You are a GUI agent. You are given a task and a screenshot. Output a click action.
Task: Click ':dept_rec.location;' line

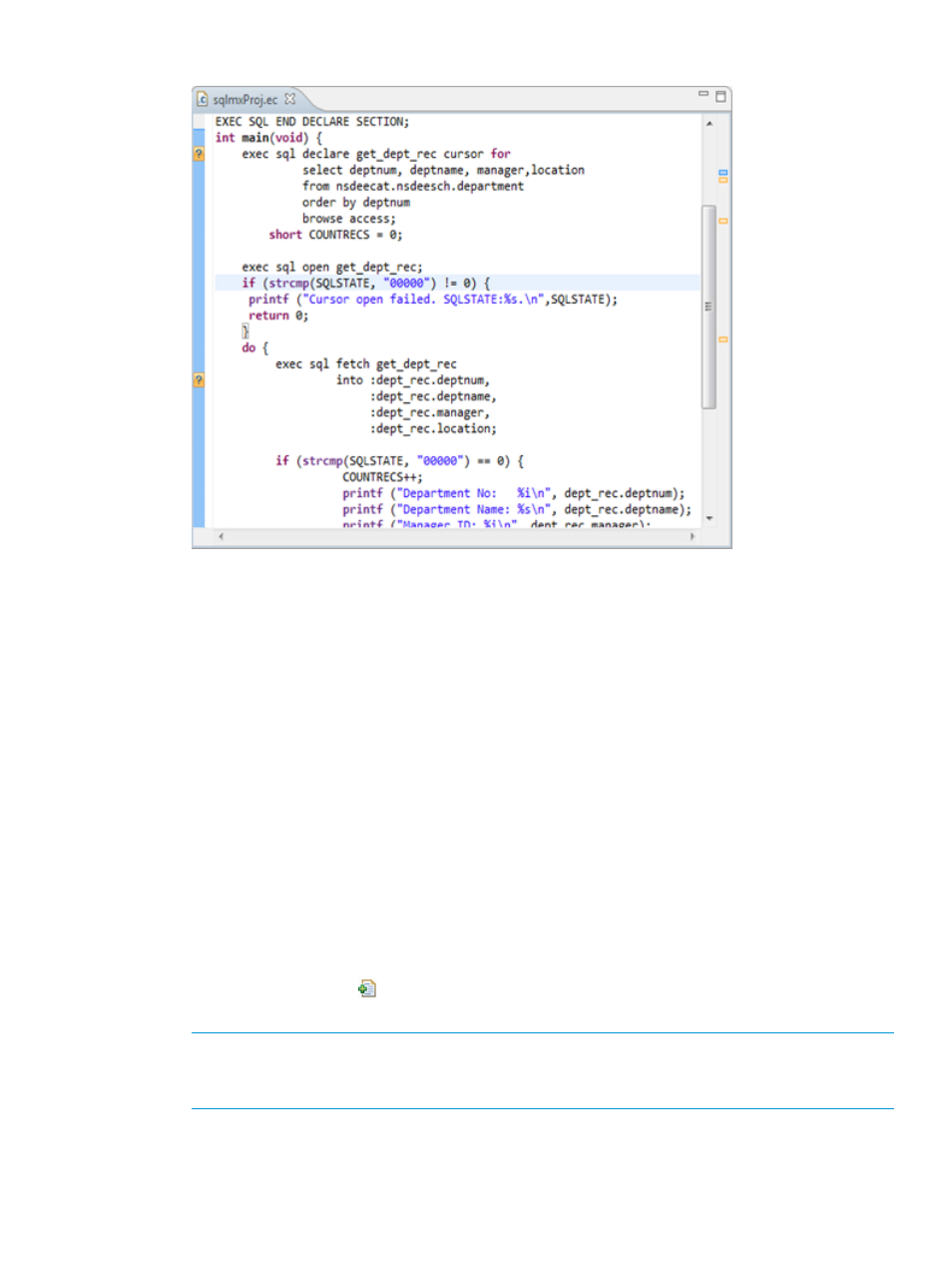pyautogui.click(x=433, y=428)
